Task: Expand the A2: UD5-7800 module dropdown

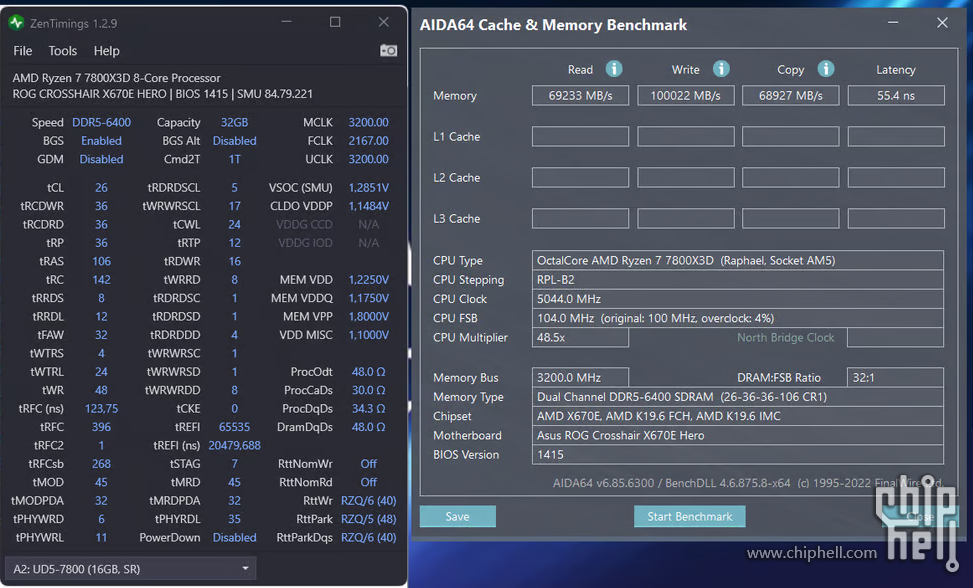Action: (x=130, y=569)
